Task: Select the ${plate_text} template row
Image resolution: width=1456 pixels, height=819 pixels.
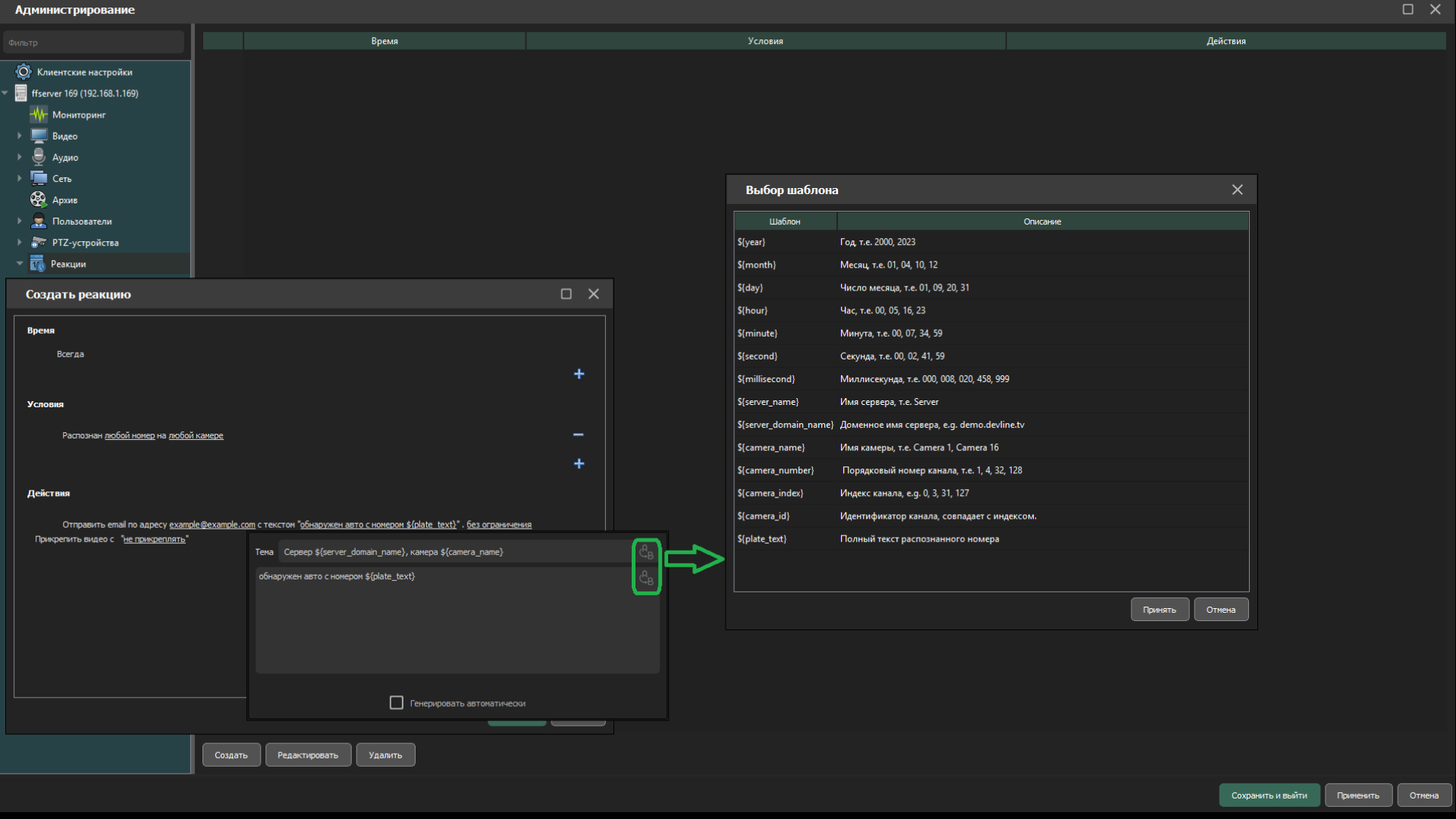Action: pos(761,538)
